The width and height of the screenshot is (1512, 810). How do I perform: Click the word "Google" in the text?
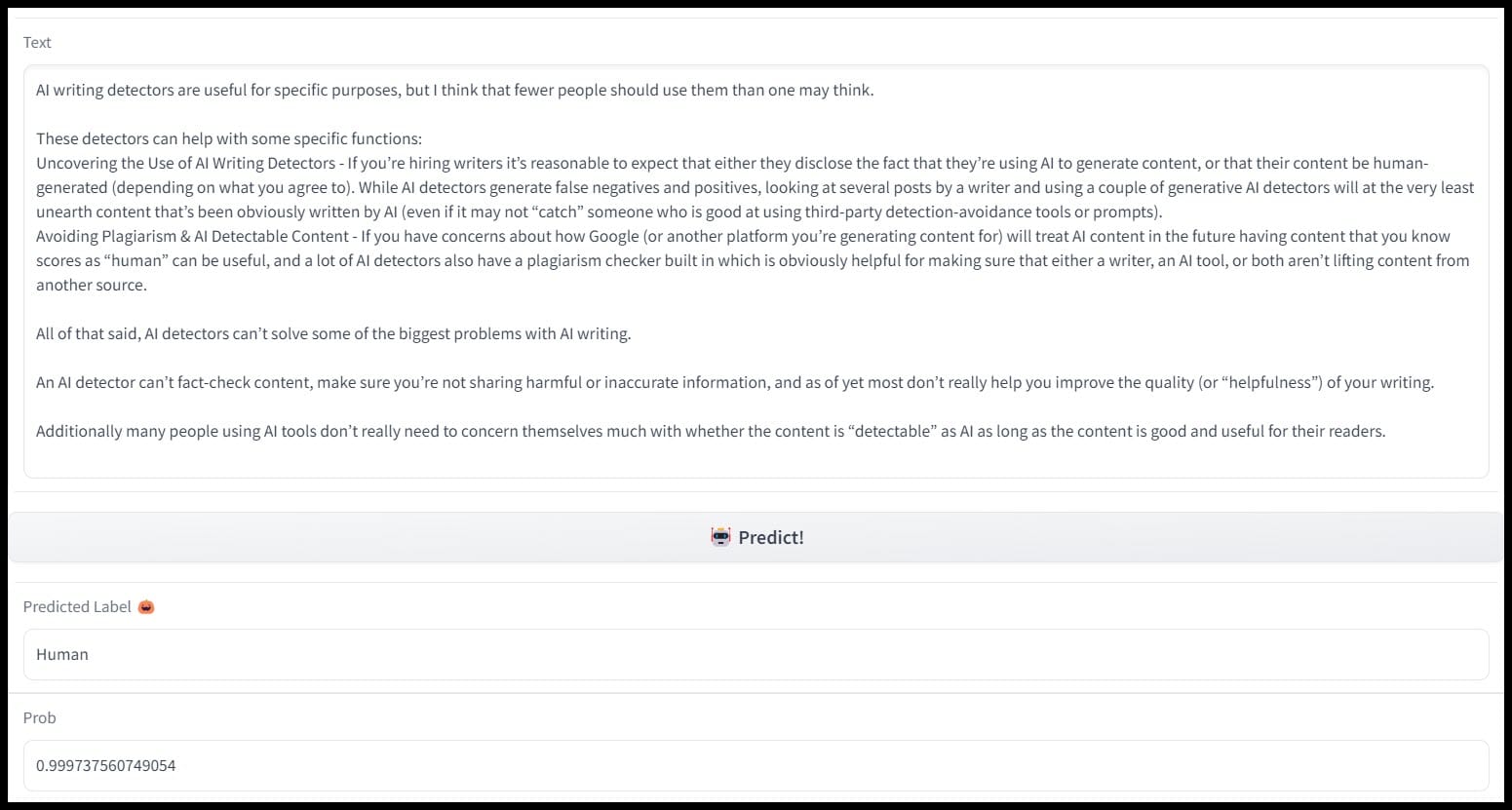click(613, 236)
